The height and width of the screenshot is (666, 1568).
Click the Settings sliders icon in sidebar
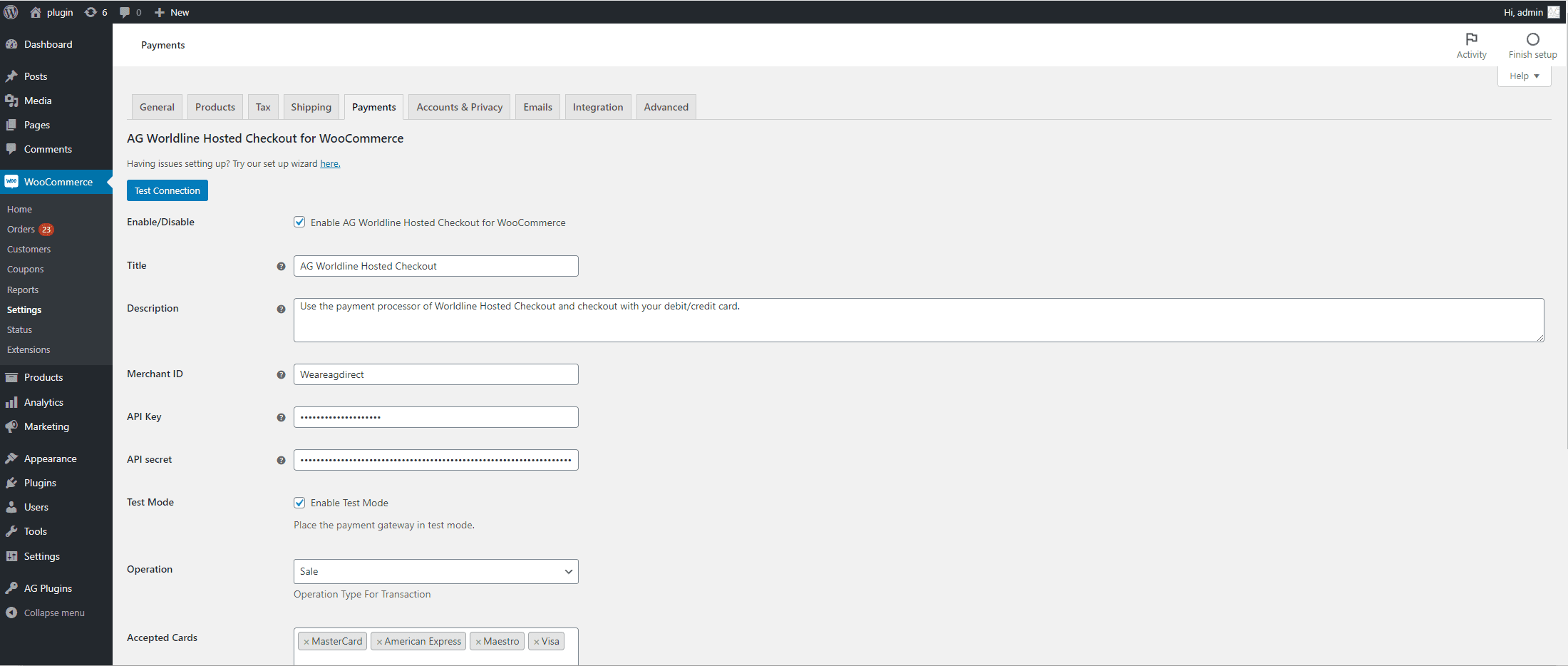point(11,556)
